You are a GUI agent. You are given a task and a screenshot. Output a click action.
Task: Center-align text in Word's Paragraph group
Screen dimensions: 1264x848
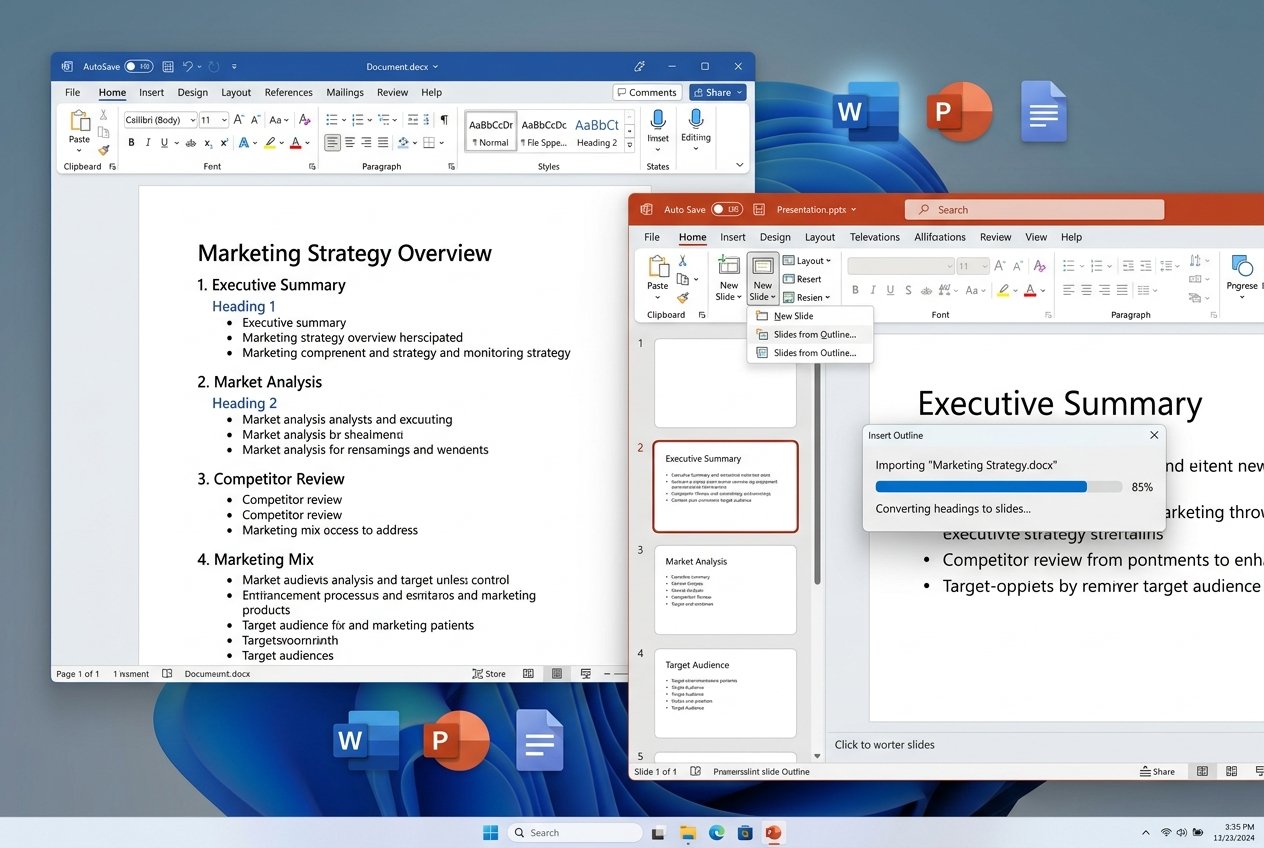(x=350, y=143)
